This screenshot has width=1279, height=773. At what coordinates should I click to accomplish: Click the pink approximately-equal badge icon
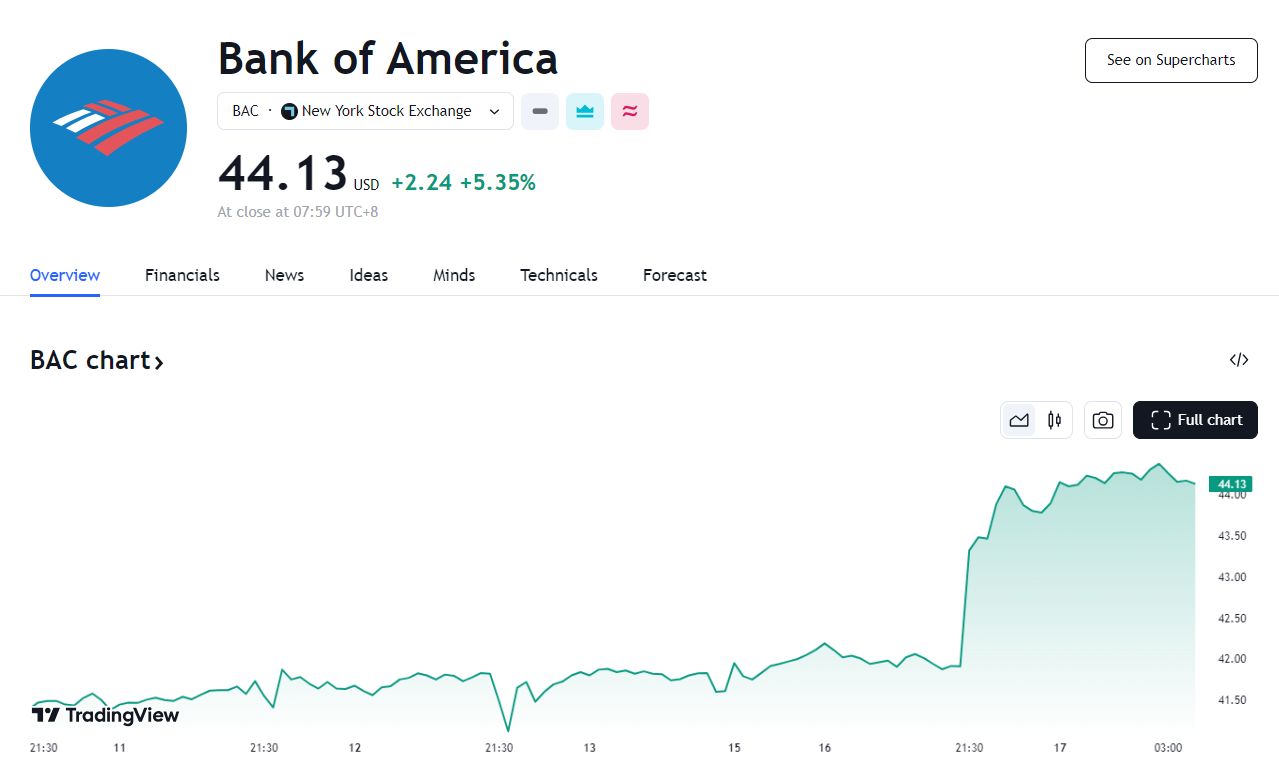630,111
